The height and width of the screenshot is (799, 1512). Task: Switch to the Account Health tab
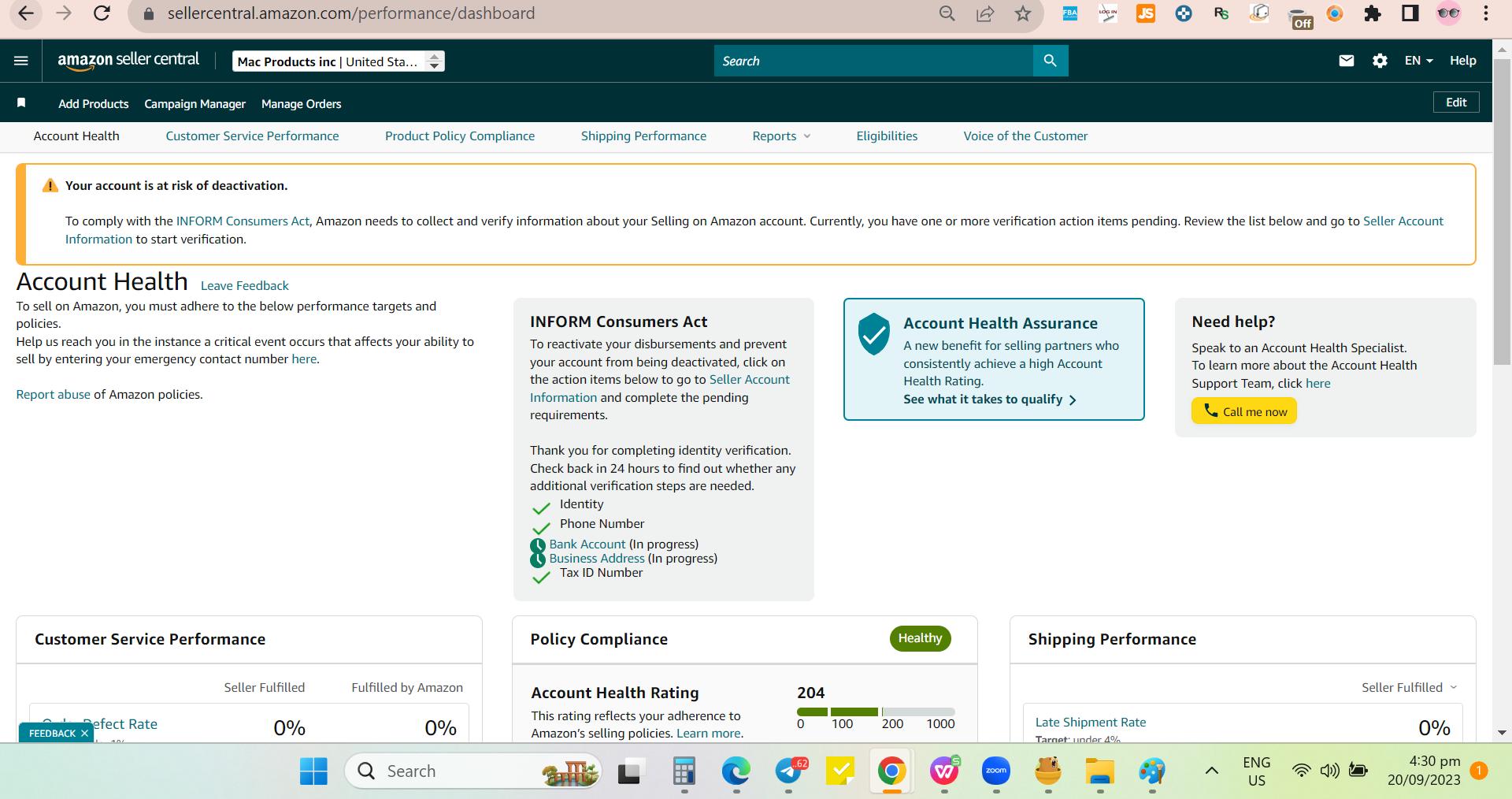pyautogui.click(x=76, y=136)
